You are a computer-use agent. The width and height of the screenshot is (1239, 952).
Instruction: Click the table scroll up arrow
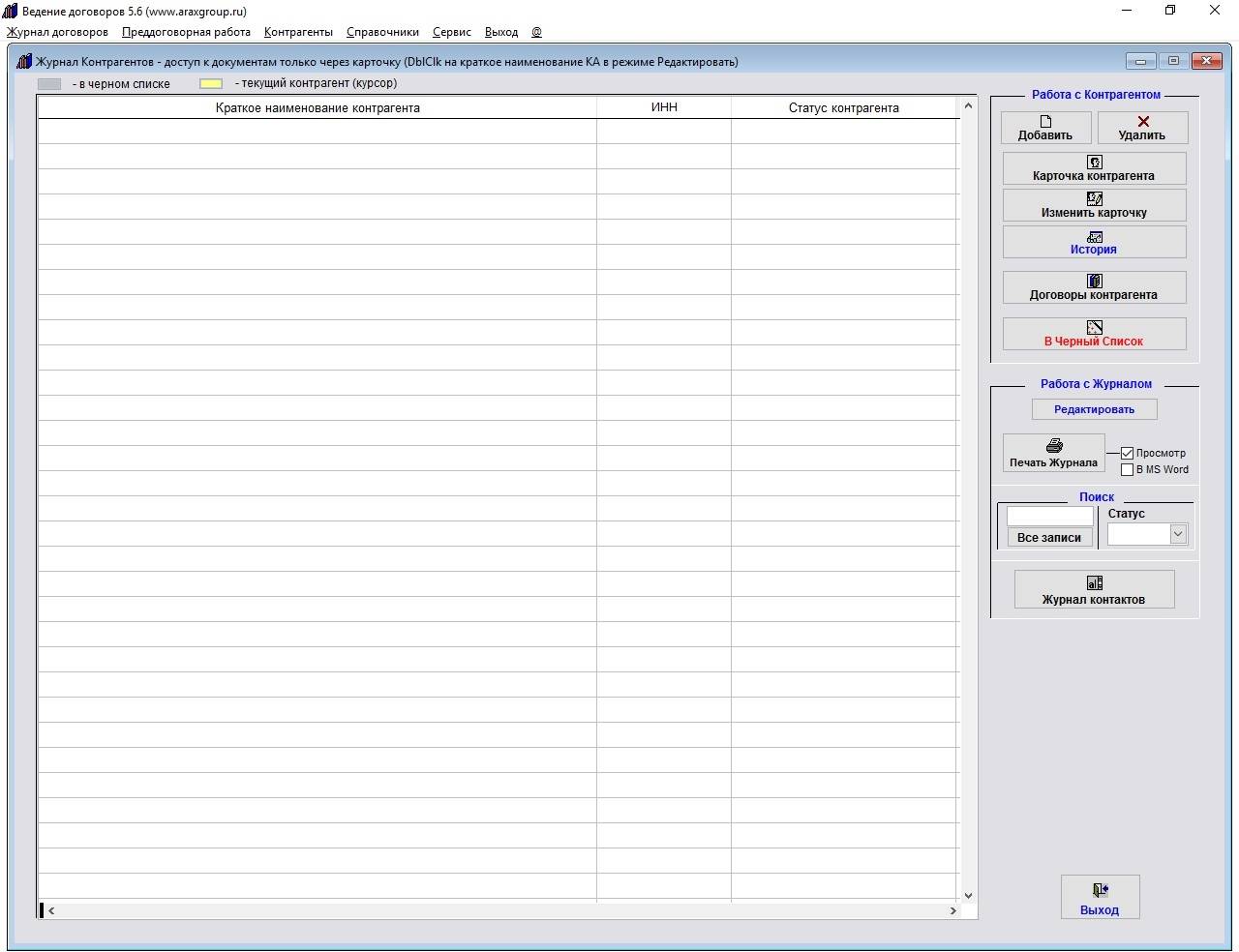pos(968,105)
